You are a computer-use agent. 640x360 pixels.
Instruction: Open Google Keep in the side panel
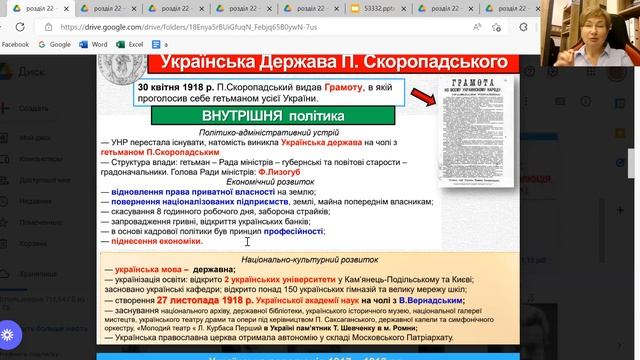pyautogui.click(x=620, y=133)
